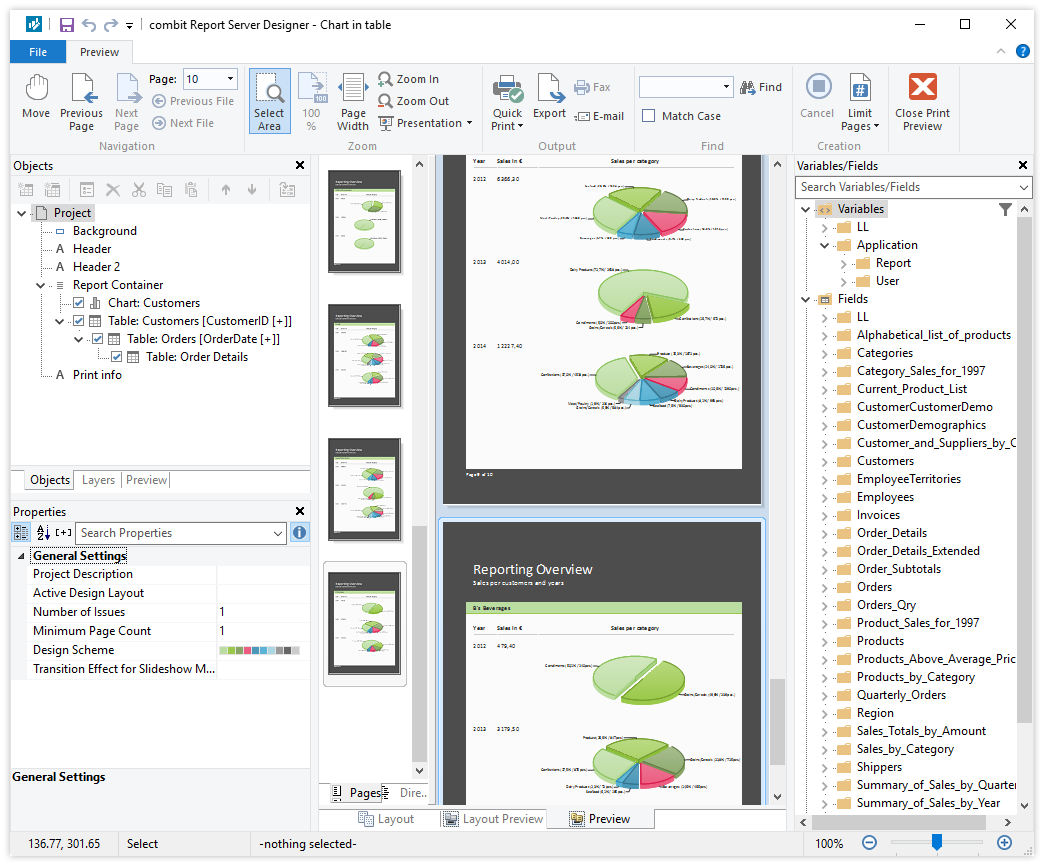This screenshot has width=1044, height=866.
Task: Open Search Variables/Fields dropdown
Action: pyautogui.click(x=1023, y=188)
